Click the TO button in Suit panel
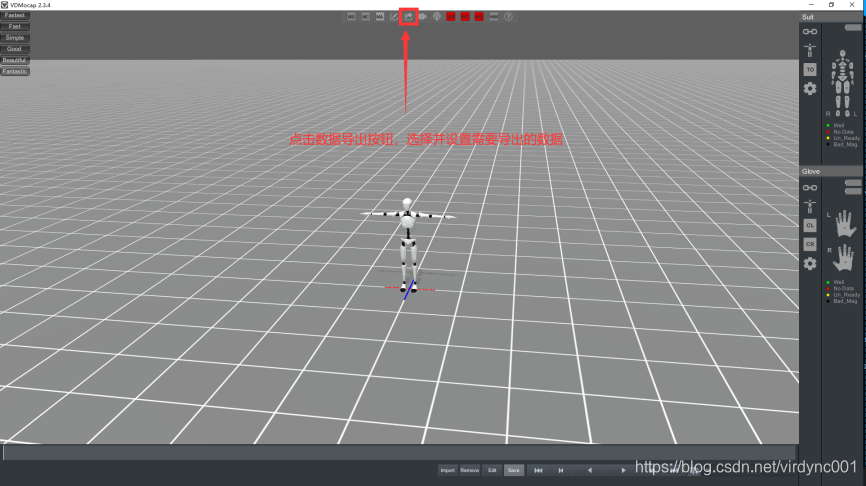Screen dimensions: 866x486 (810, 70)
